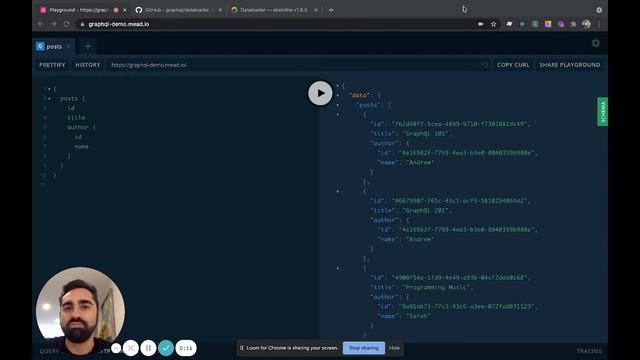This screenshot has width=640, height=360.
Task: Collapse the GraphQL 201 post object
Action: click(338, 191)
